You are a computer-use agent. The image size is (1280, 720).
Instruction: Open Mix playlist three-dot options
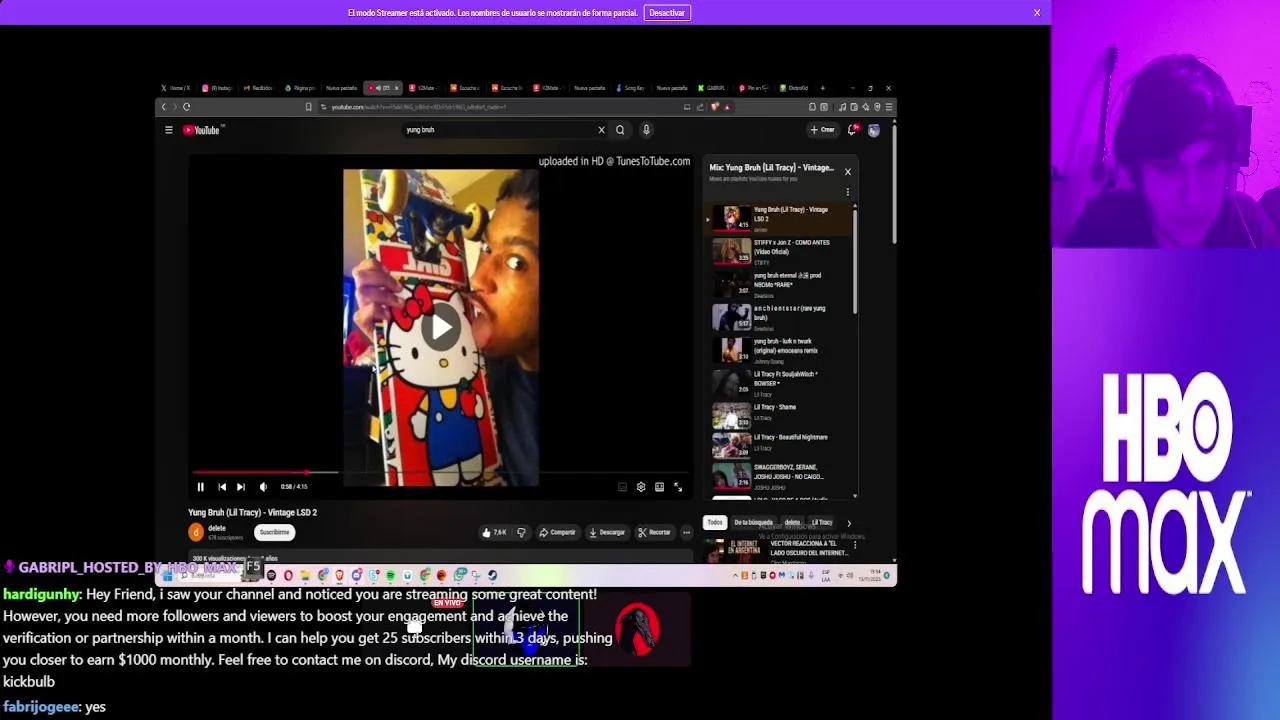tap(848, 192)
